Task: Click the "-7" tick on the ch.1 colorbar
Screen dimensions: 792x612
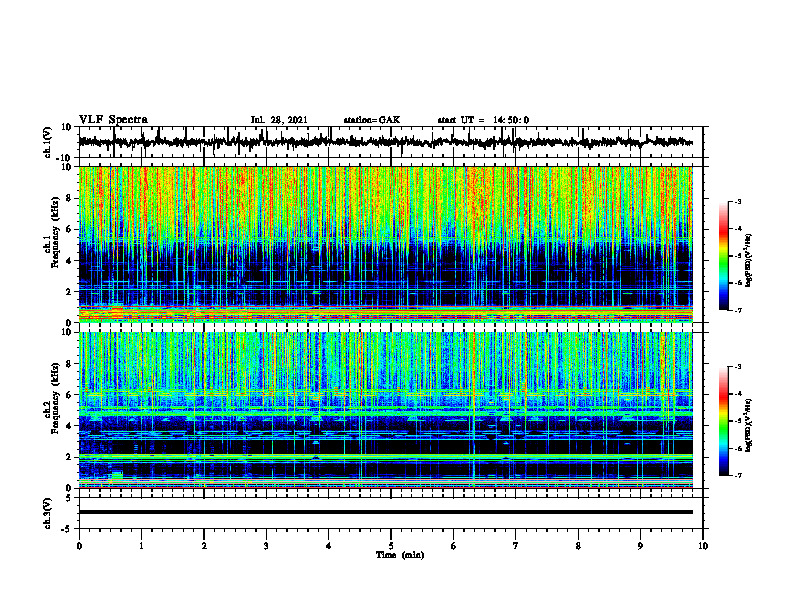Action: coord(738,310)
